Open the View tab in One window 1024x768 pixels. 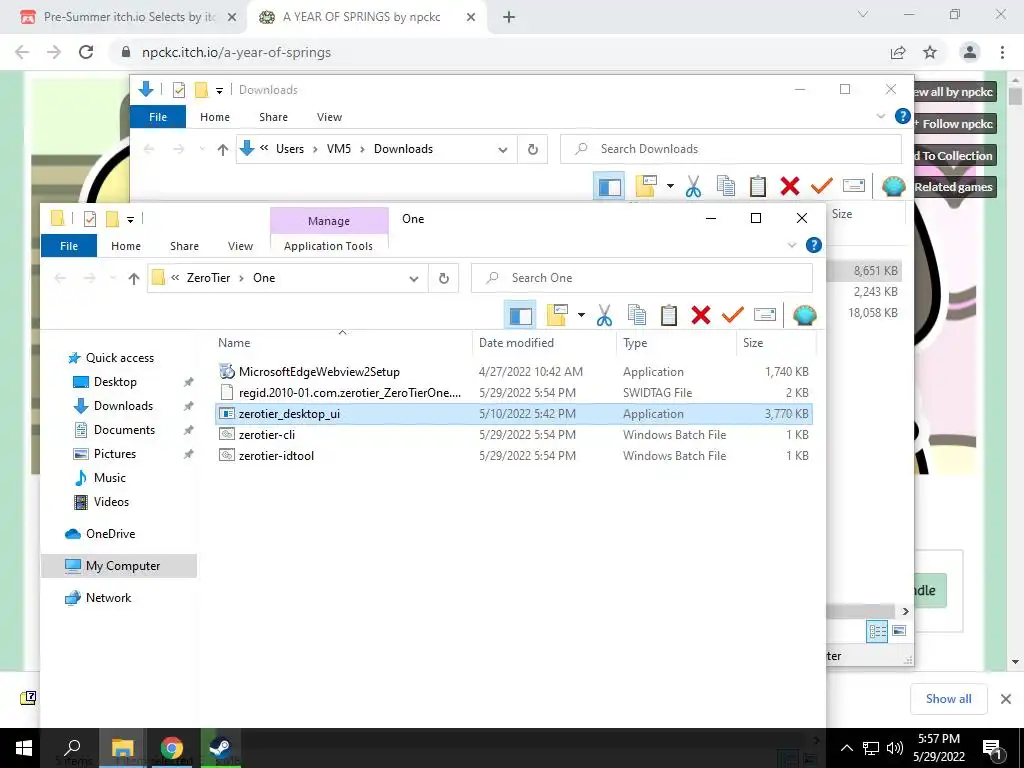(240, 246)
